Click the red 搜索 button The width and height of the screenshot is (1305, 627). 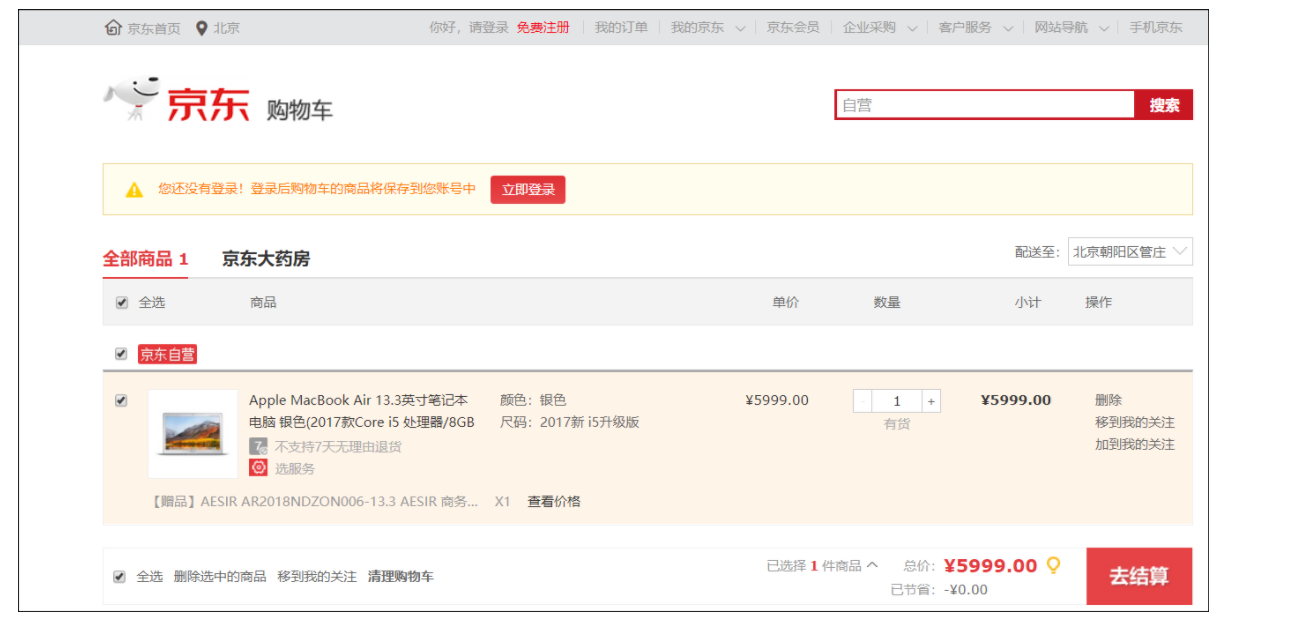click(x=1164, y=105)
